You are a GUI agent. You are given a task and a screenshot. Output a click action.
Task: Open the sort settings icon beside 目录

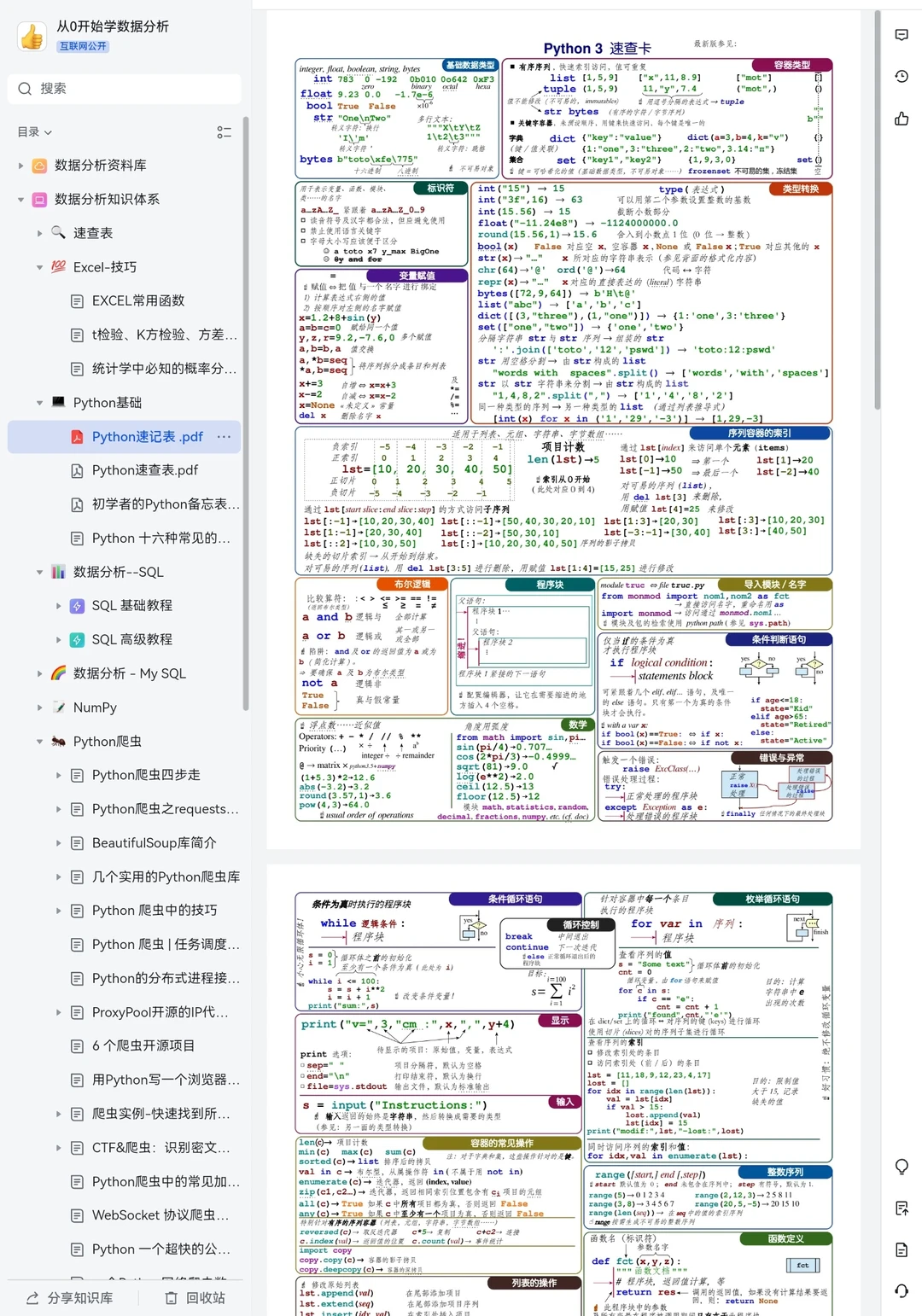[x=224, y=132]
